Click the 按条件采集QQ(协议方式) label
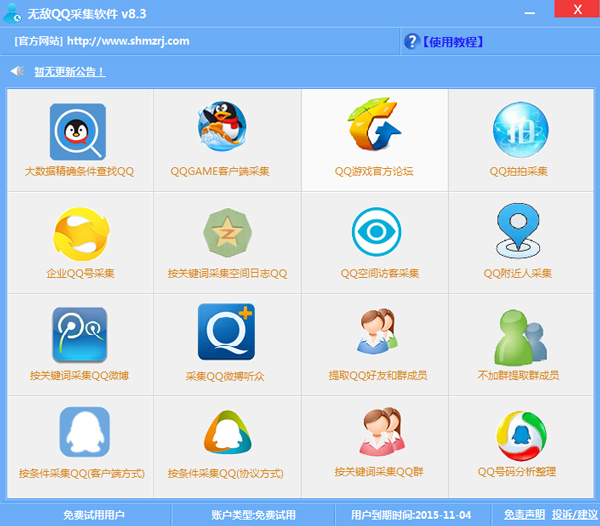The width and height of the screenshot is (600, 526). (225, 474)
